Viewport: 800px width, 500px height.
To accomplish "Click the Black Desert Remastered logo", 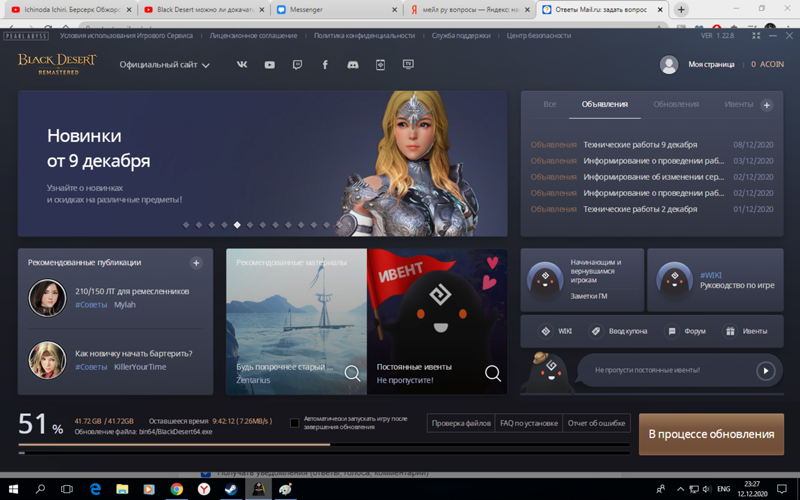I will click(x=57, y=64).
